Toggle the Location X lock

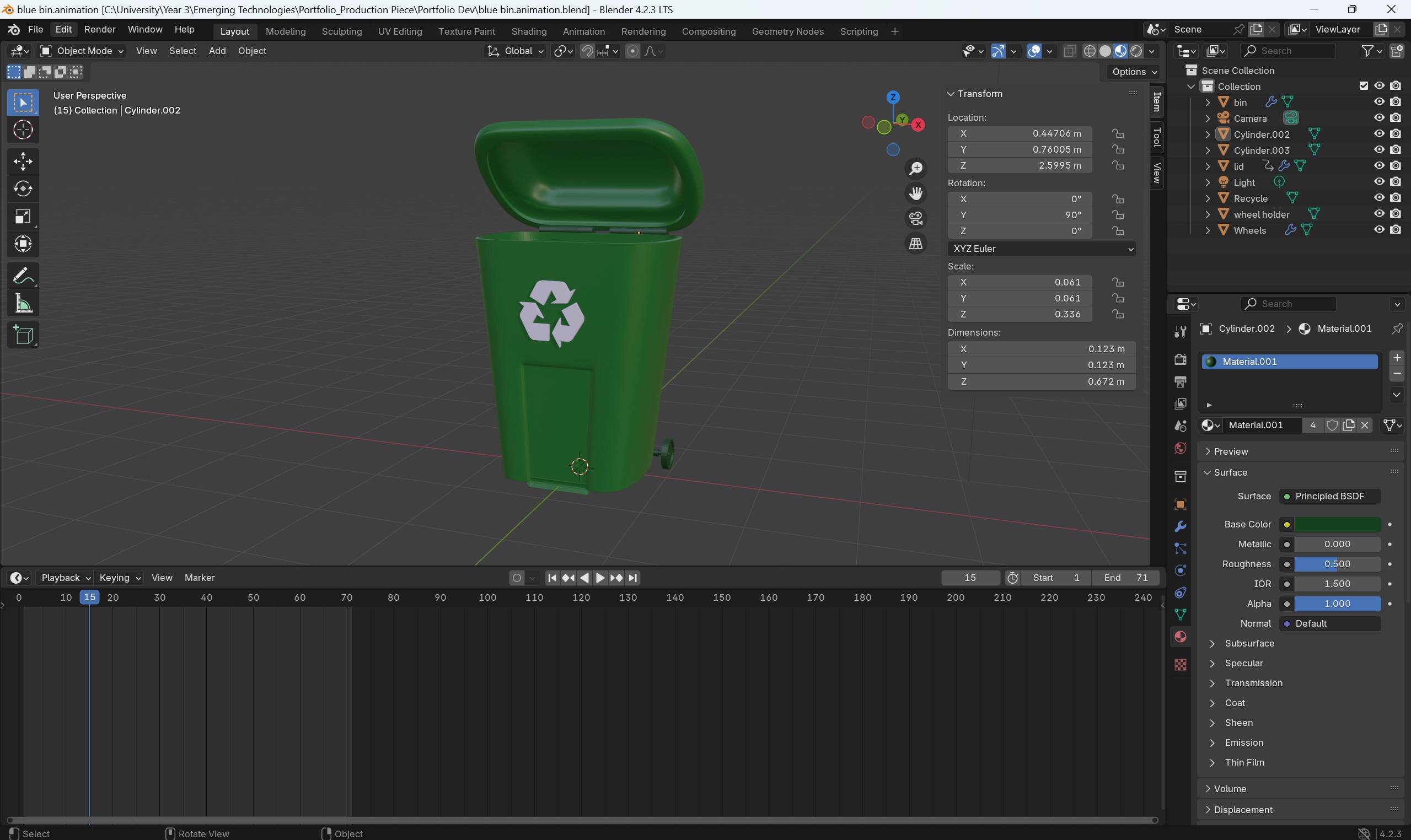(x=1117, y=133)
